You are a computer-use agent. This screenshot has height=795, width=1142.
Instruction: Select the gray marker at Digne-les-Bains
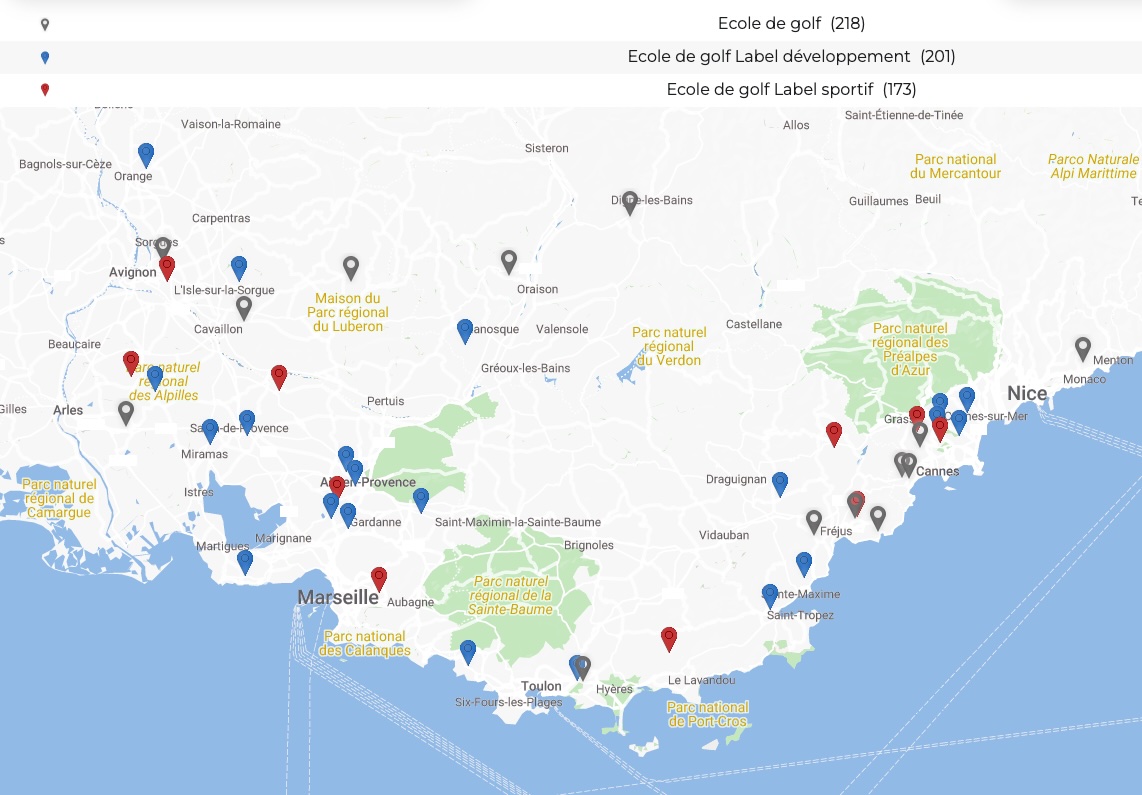tap(629, 202)
